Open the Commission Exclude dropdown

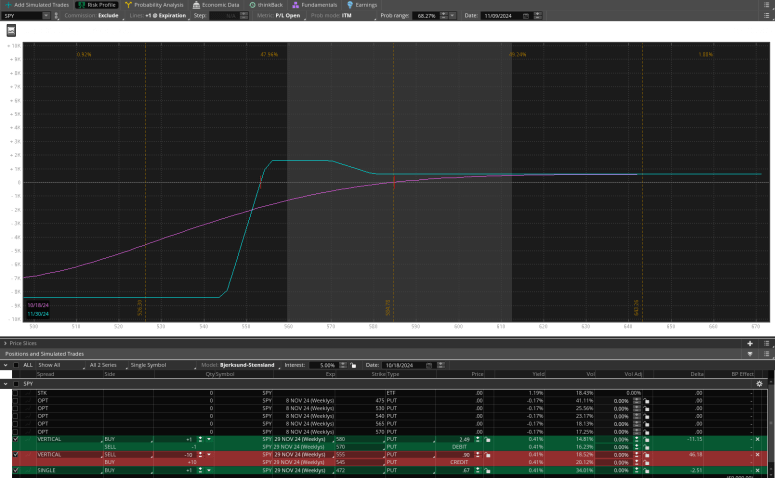point(98,16)
